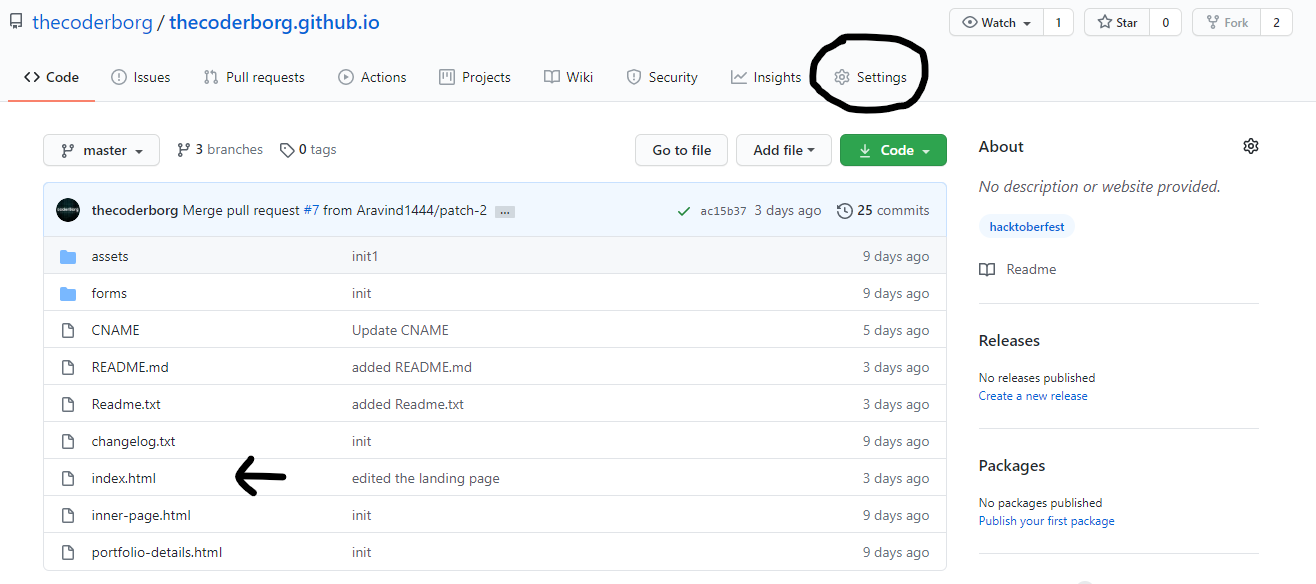Click the Packages heading link
Screen dimensions: 1316x584
point(1012,465)
